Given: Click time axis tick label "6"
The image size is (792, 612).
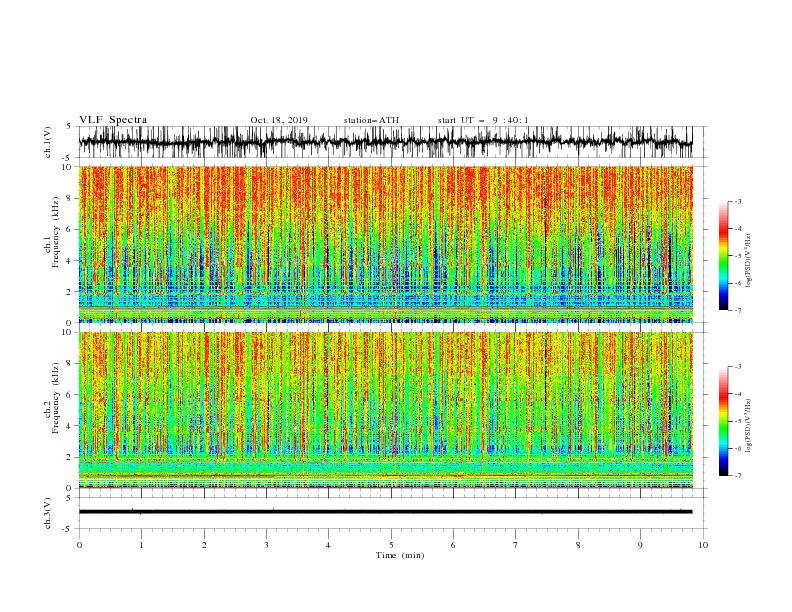Looking at the screenshot, I should (453, 545).
